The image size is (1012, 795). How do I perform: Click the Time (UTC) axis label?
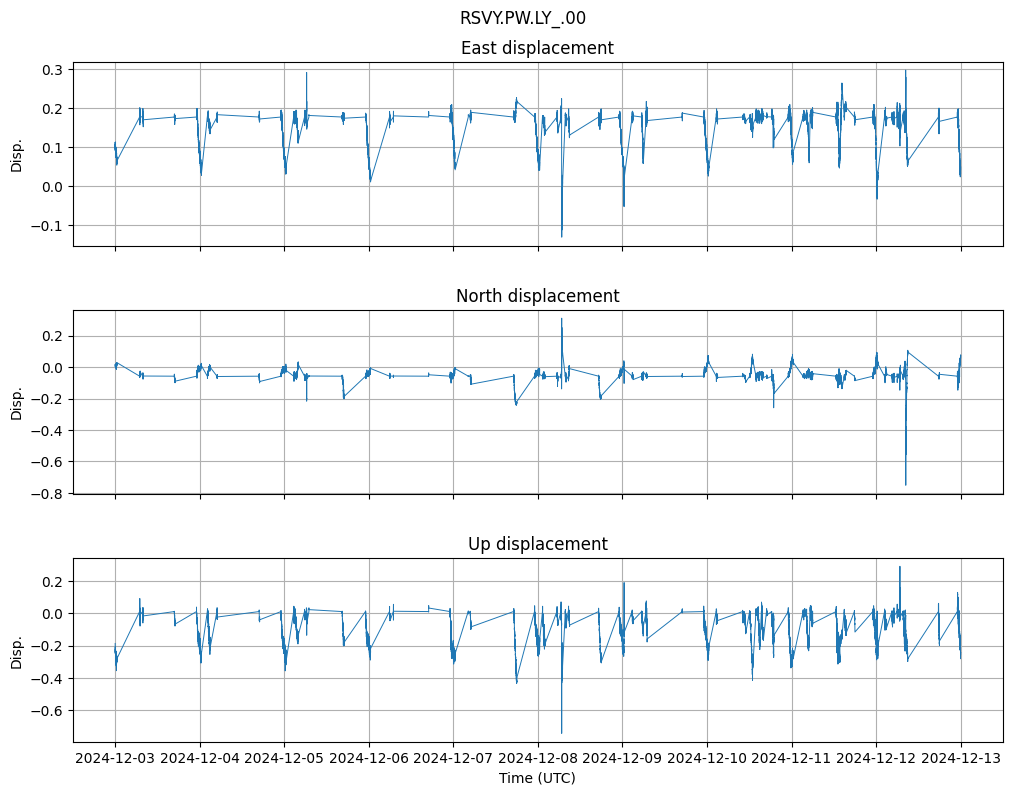point(537,778)
